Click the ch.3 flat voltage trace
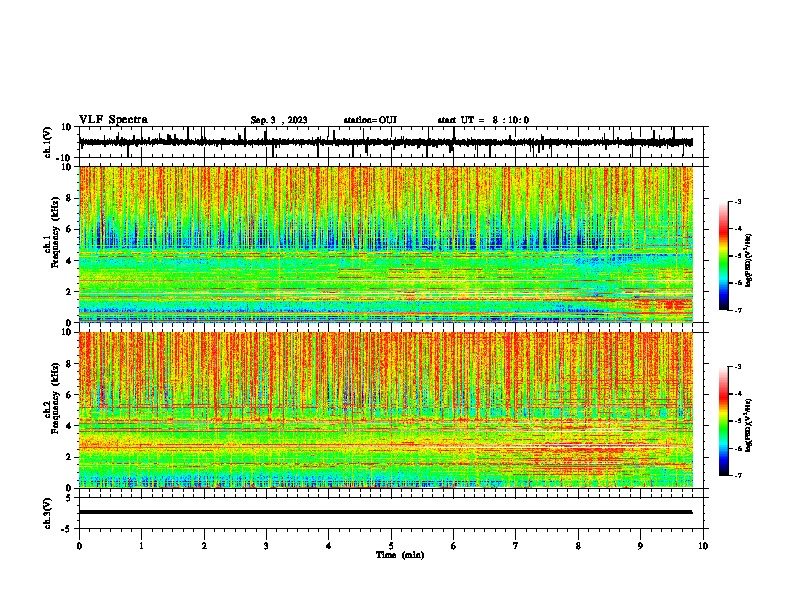This screenshot has width=792, height=612. click(386, 512)
